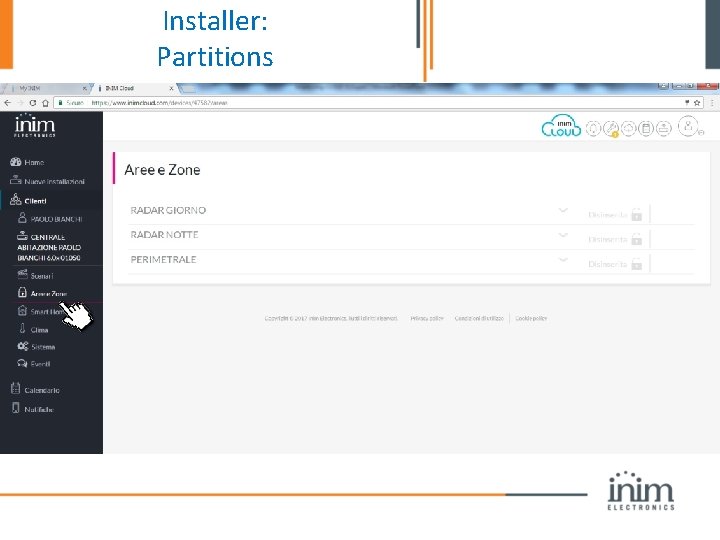Click the inim Cloud logo

pyautogui.click(x=561, y=126)
